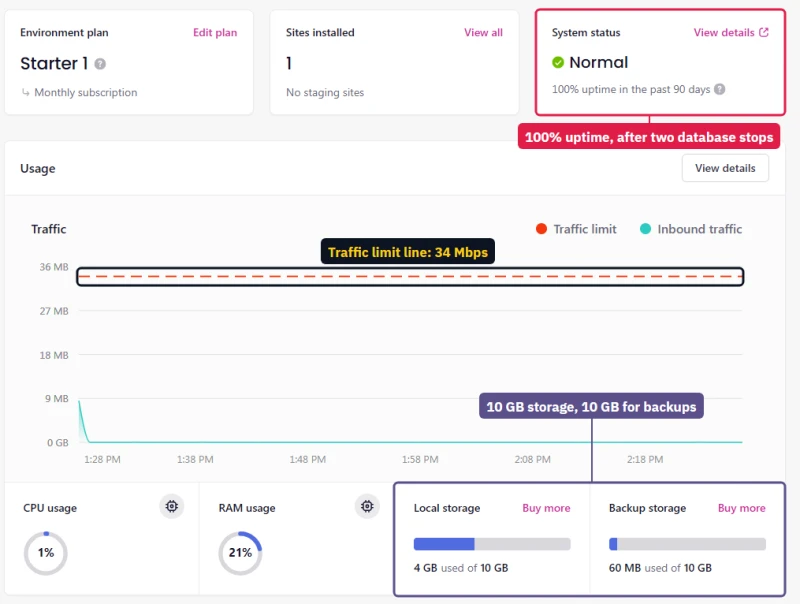The height and width of the screenshot is (604, 800).
Task: Click Buy more for Local storage
Action: click(x=546, y=508)
